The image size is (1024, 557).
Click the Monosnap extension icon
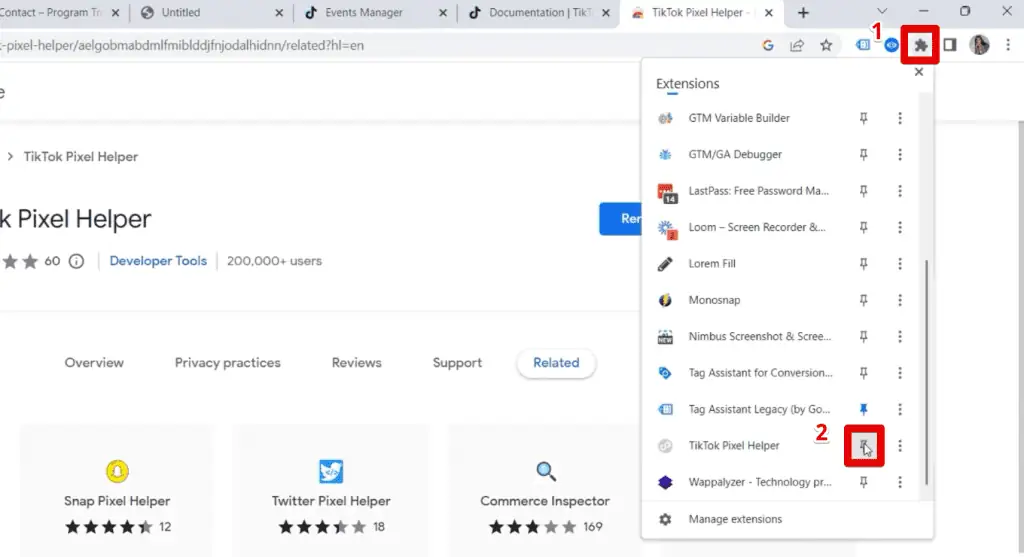pos(665,300)
